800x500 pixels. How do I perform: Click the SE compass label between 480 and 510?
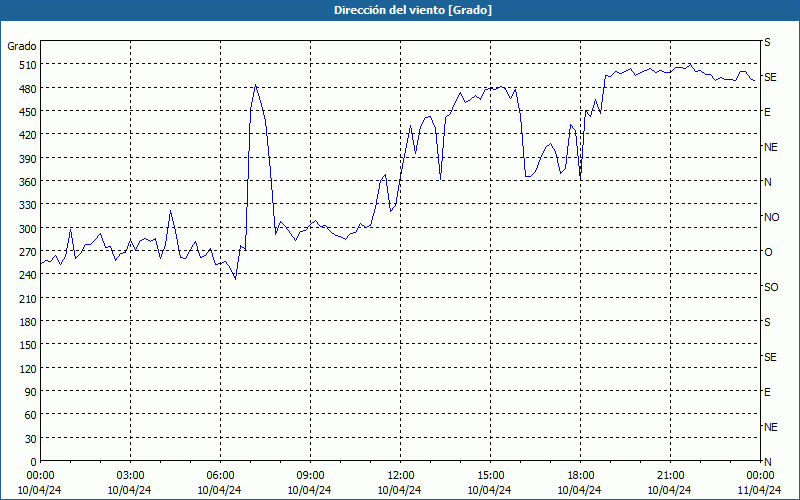(x=770, y=77)
